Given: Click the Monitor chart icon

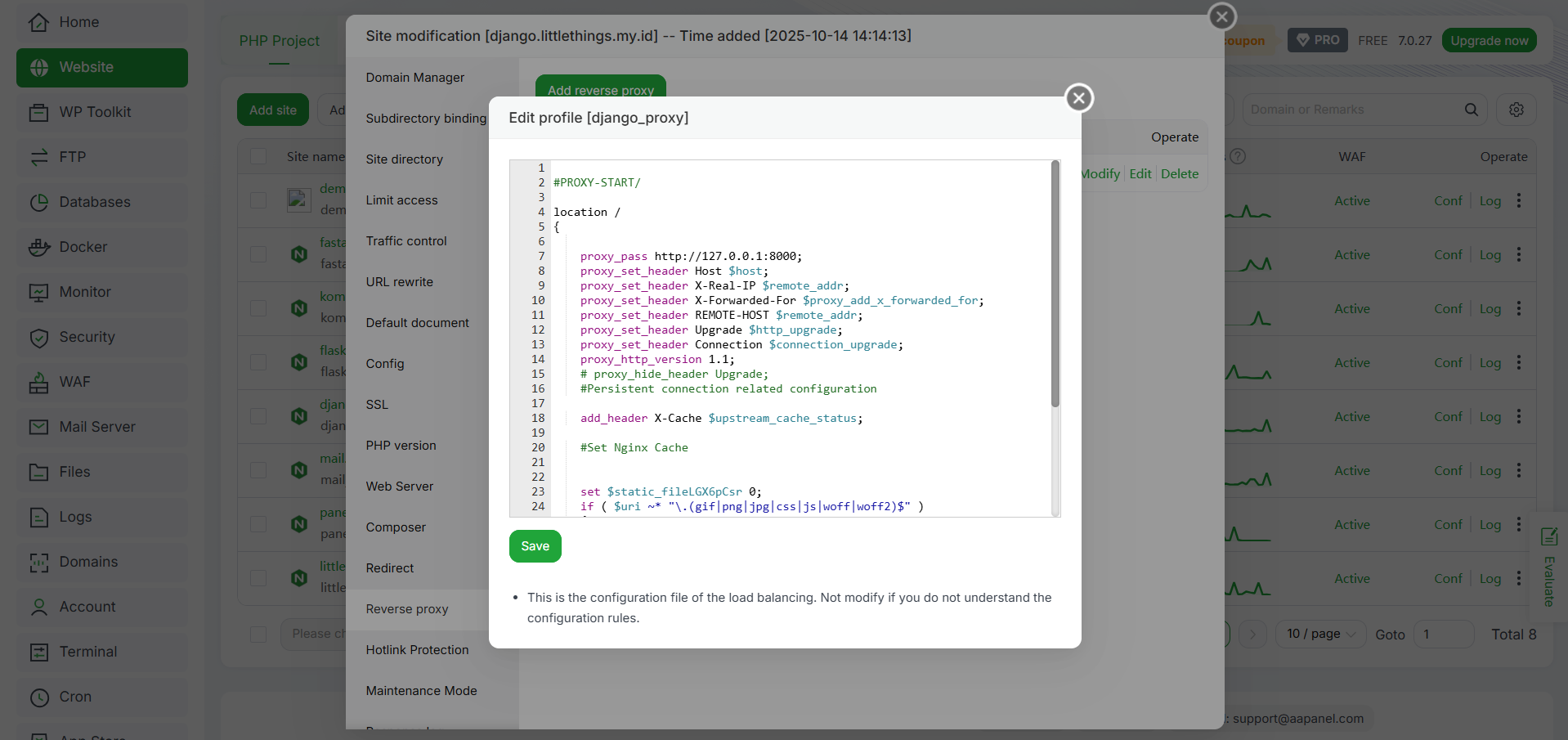Looking at the screenshot, I should point(38,292).
